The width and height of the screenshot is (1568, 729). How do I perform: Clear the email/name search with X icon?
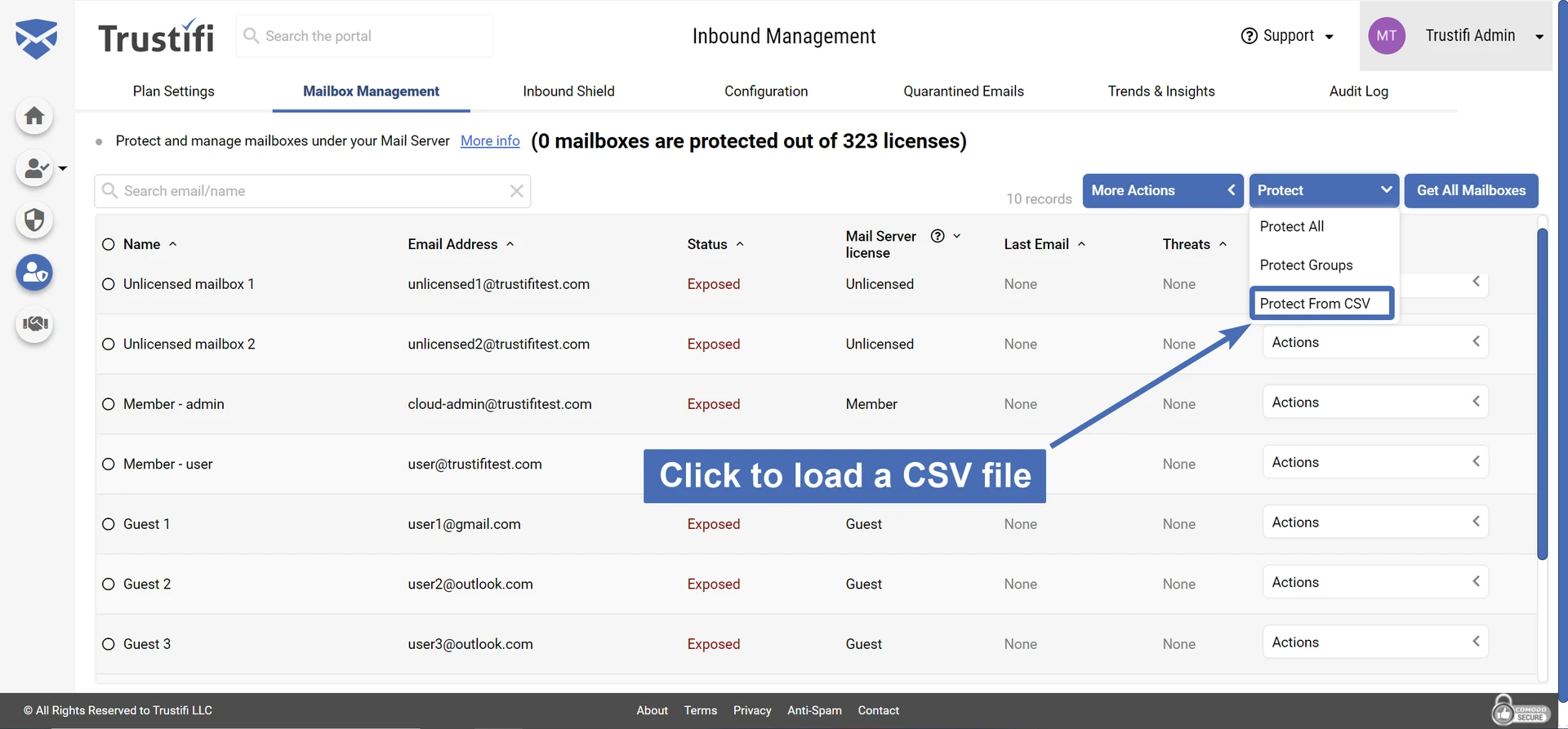coord(516,191)
